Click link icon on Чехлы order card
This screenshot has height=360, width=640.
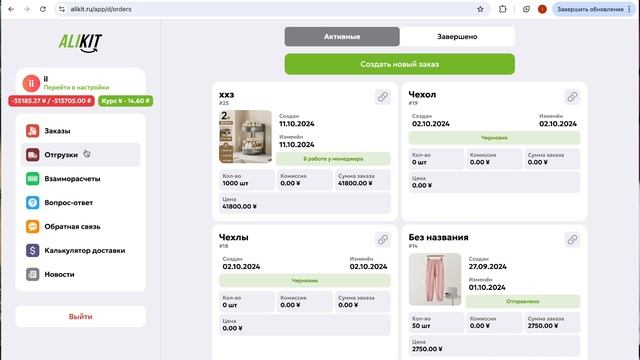pos(382,240)
